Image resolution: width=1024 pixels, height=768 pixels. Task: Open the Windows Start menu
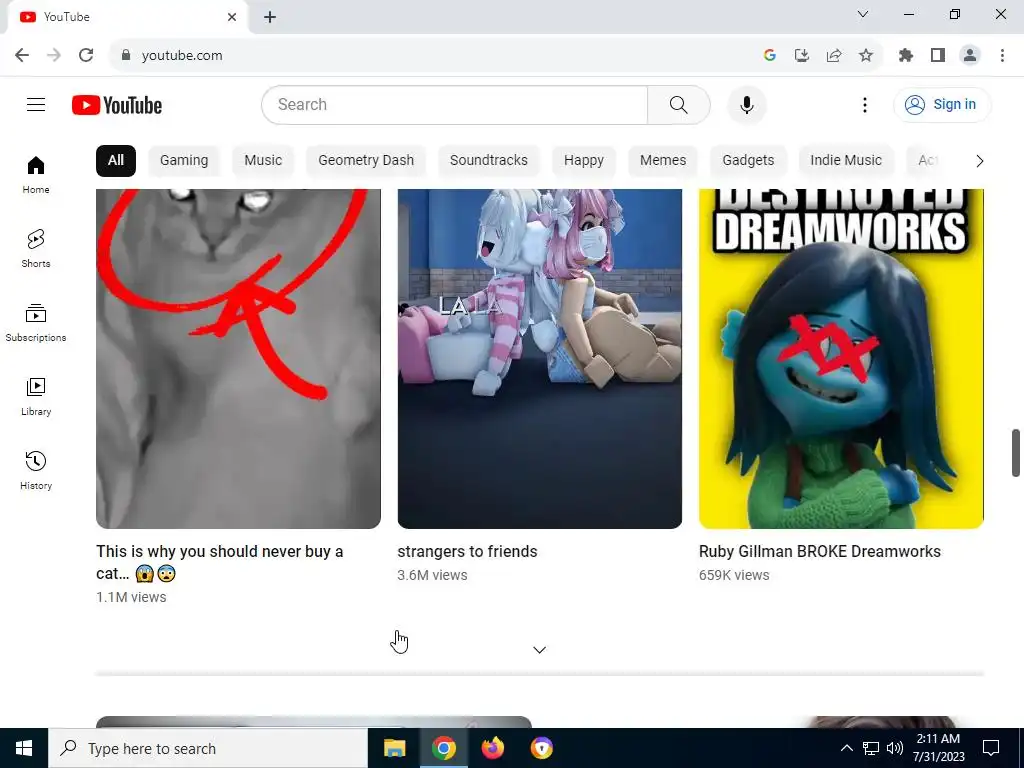[x=24, y=748]
